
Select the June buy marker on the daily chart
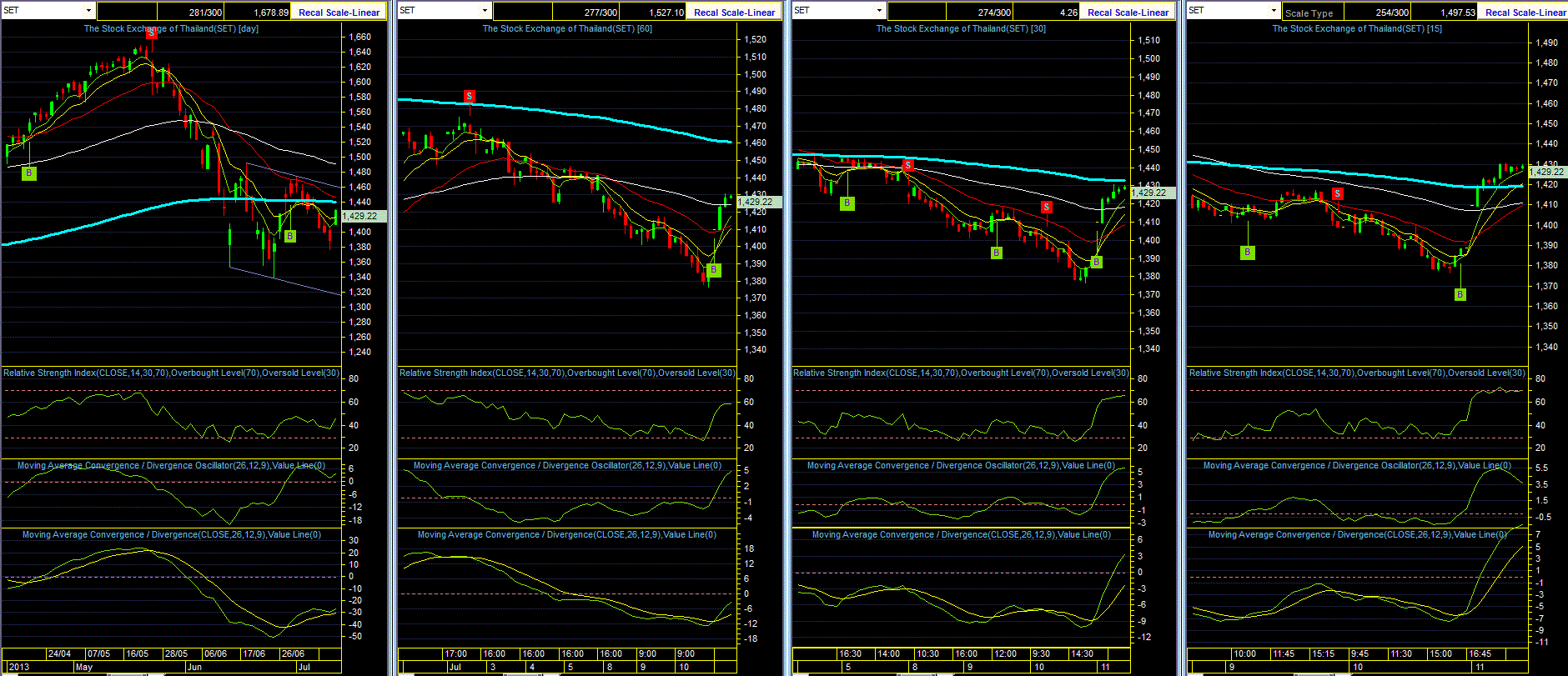point(289,237)
